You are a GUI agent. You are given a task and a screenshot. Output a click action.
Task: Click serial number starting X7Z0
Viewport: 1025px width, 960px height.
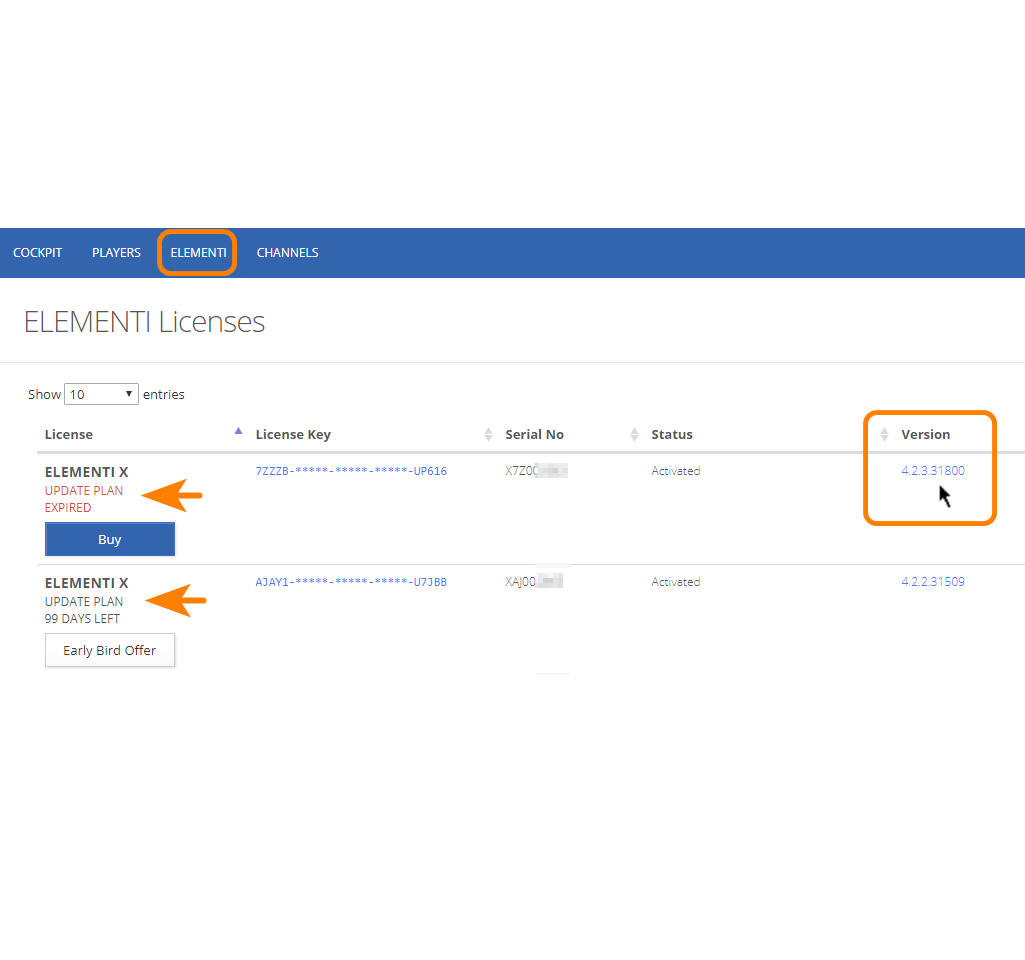(536, 471)
